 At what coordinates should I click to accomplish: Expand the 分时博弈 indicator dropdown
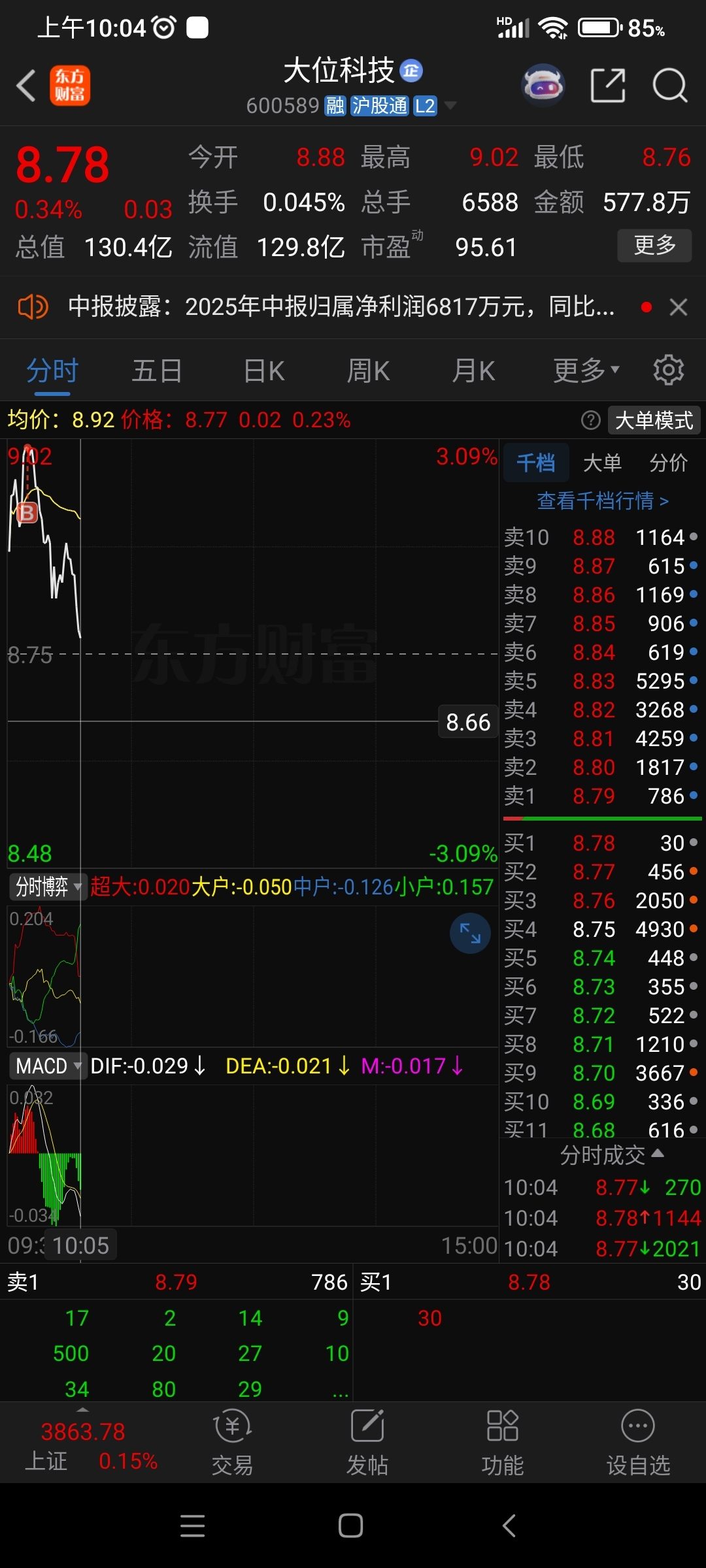click(47, 887)
